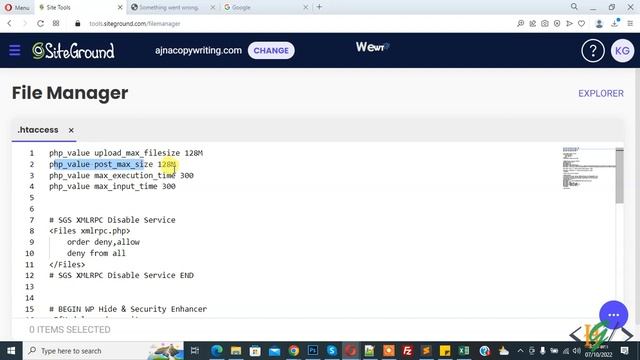Image resolution: width=640 pixels, height=360 pixels.
Task: Open the Opera downloads icon
Action: pos(615,23)
